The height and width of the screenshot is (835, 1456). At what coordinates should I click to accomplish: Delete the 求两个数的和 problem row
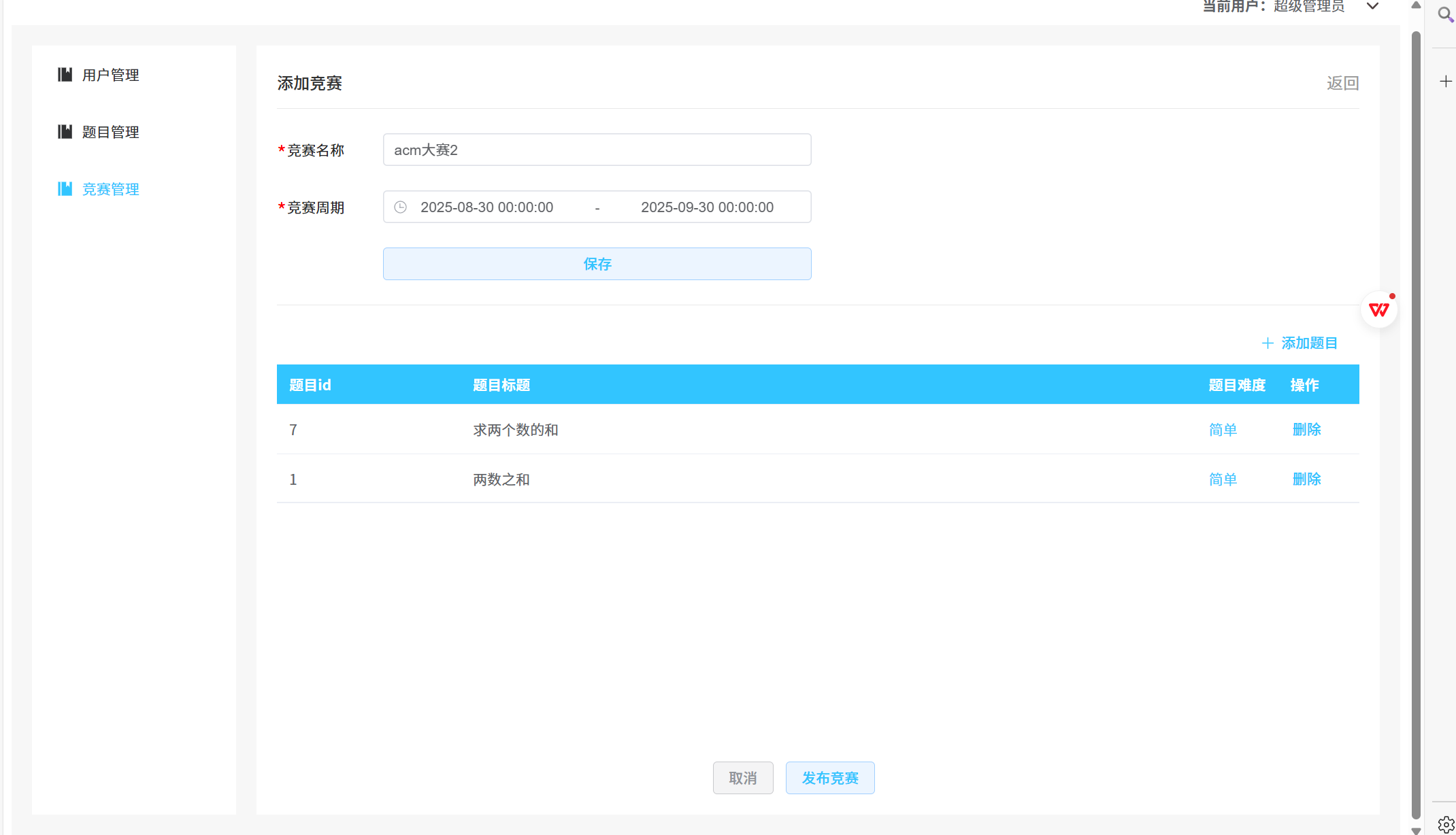coord(1306,430)
